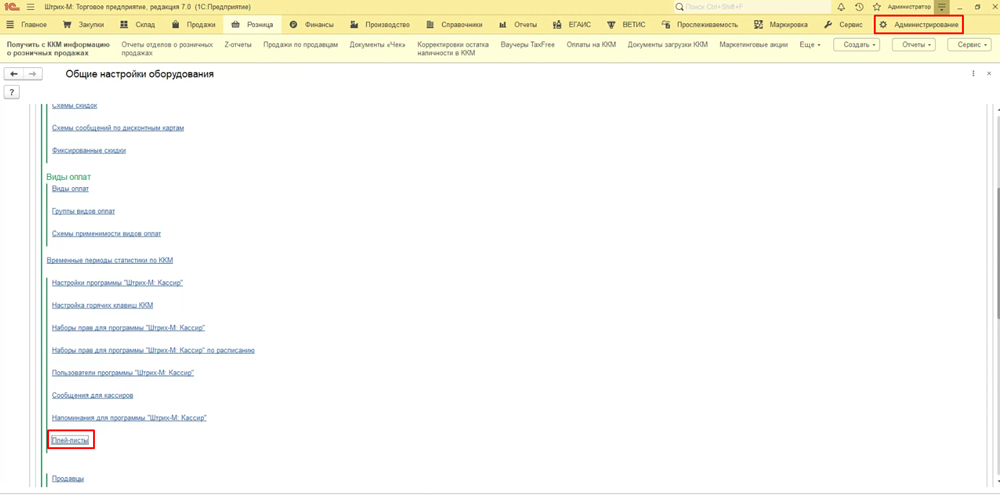Open Настройки программы "Штрих-М: Кассир"
Viewport: 1000px width, 498px height.
pos(117,282)
